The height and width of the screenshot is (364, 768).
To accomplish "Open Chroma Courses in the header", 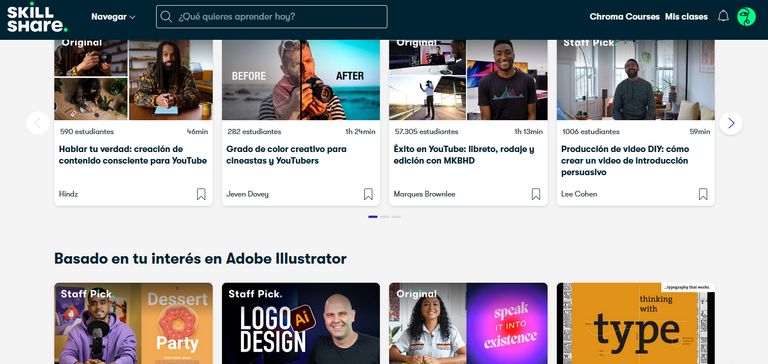I will (624, 17).
